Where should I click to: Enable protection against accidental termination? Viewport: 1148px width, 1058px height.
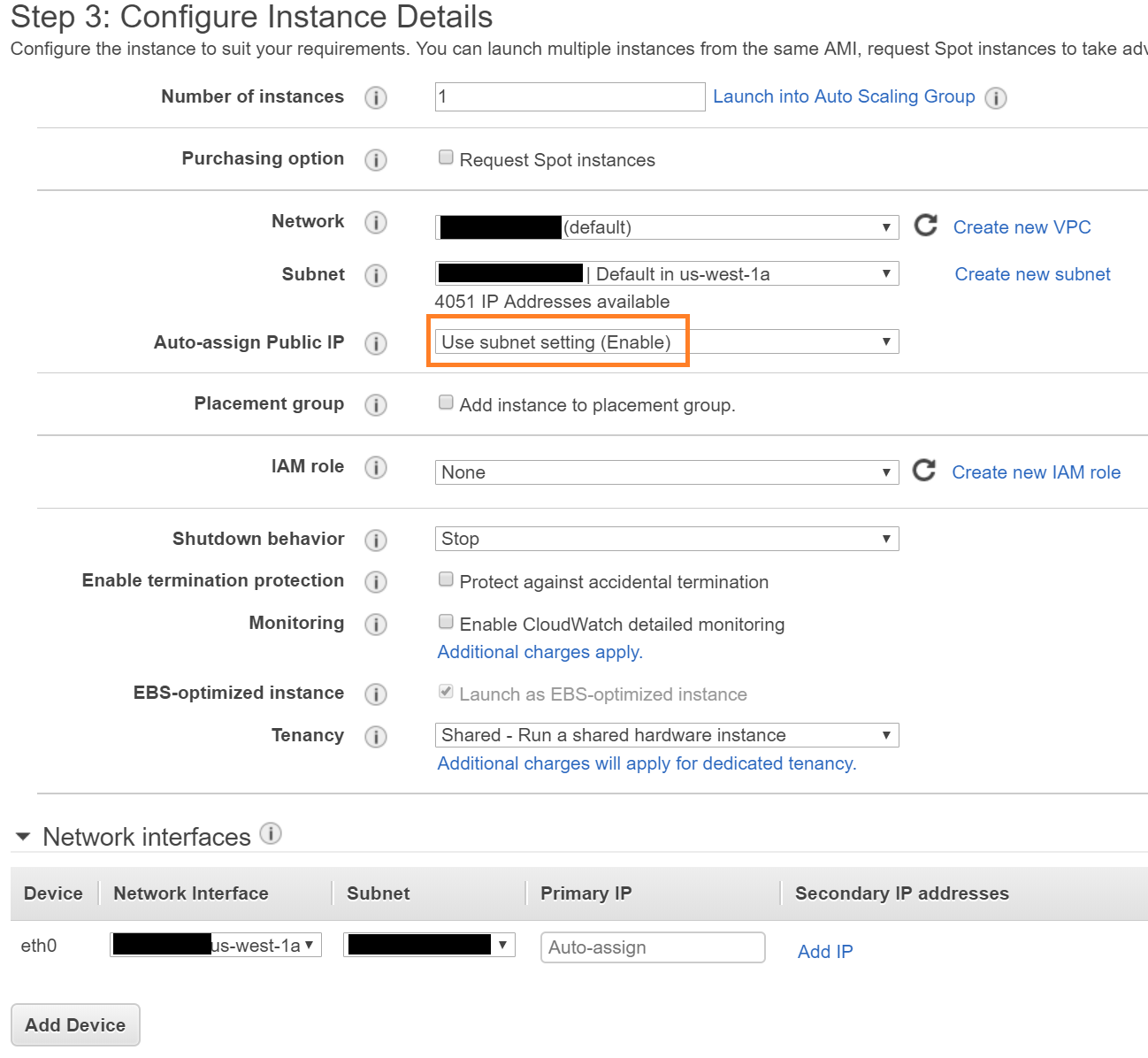446,579
